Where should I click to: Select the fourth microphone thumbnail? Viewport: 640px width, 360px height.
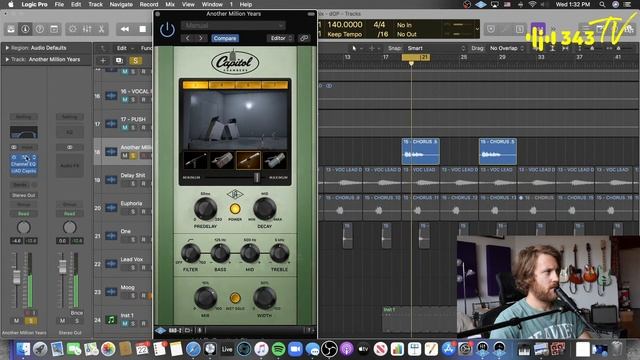pos(274,160)
